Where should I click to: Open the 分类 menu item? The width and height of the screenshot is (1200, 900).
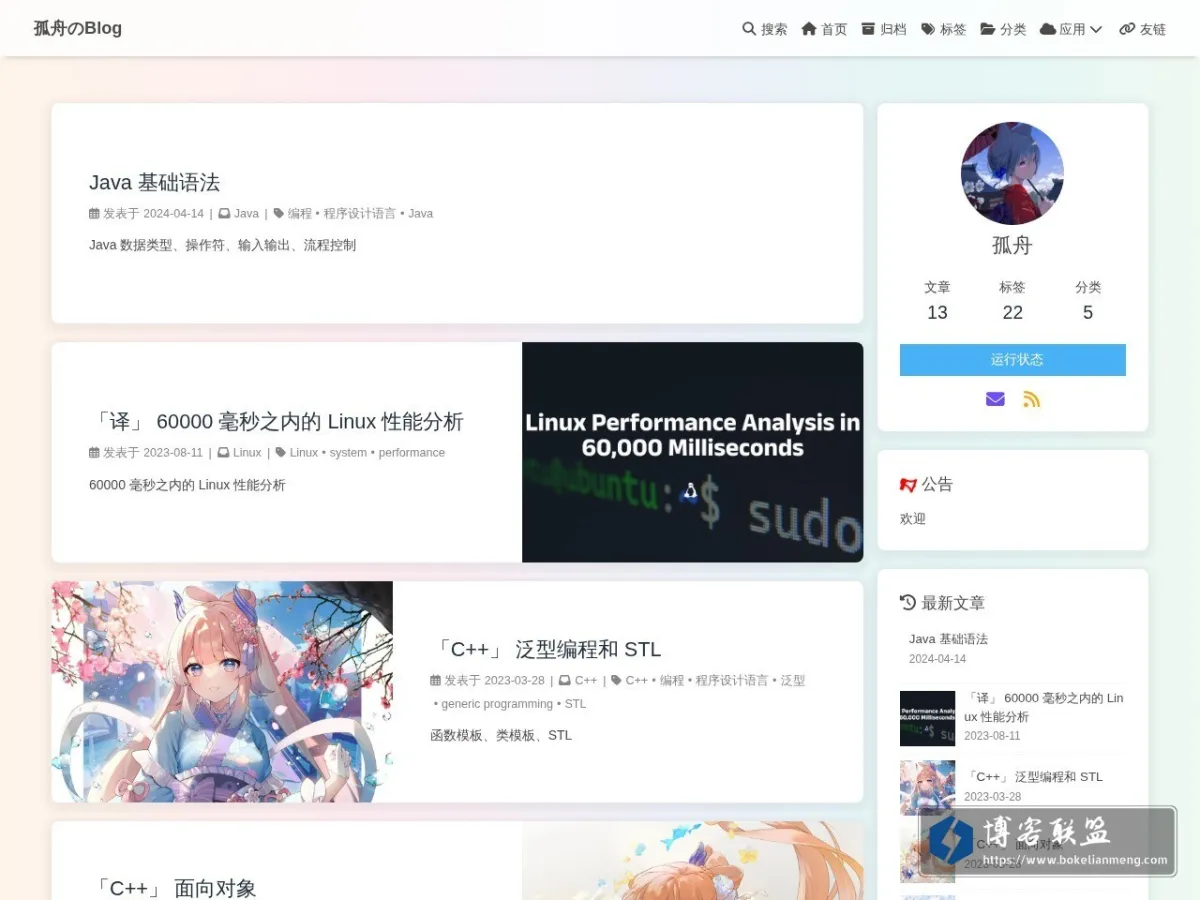(1003, 29)
